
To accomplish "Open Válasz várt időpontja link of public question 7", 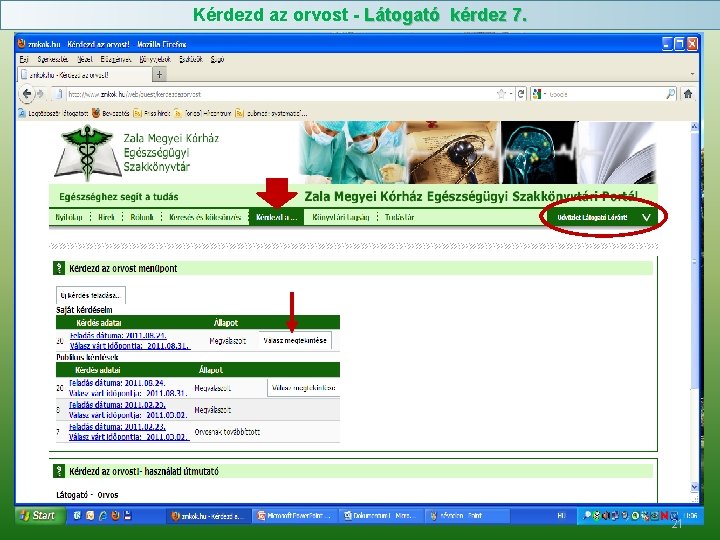I will 129,437.
